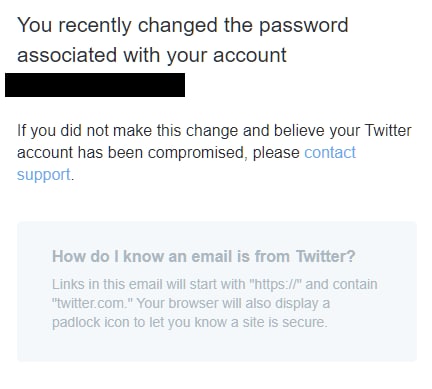Click the quoted "https://" text
Viewport: 432px width, 389px height.
point(275,285)
